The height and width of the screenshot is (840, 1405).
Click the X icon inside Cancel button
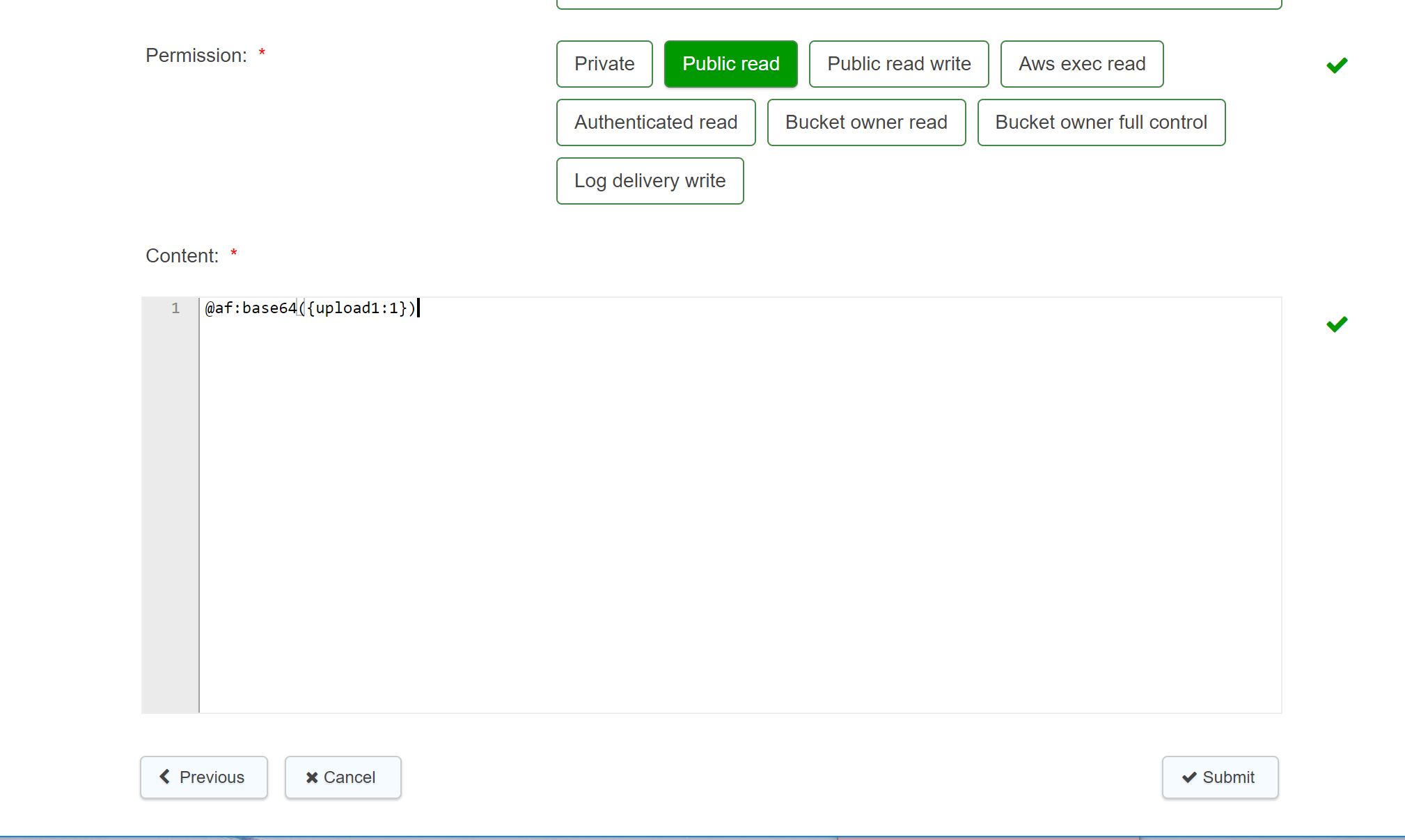312,777
